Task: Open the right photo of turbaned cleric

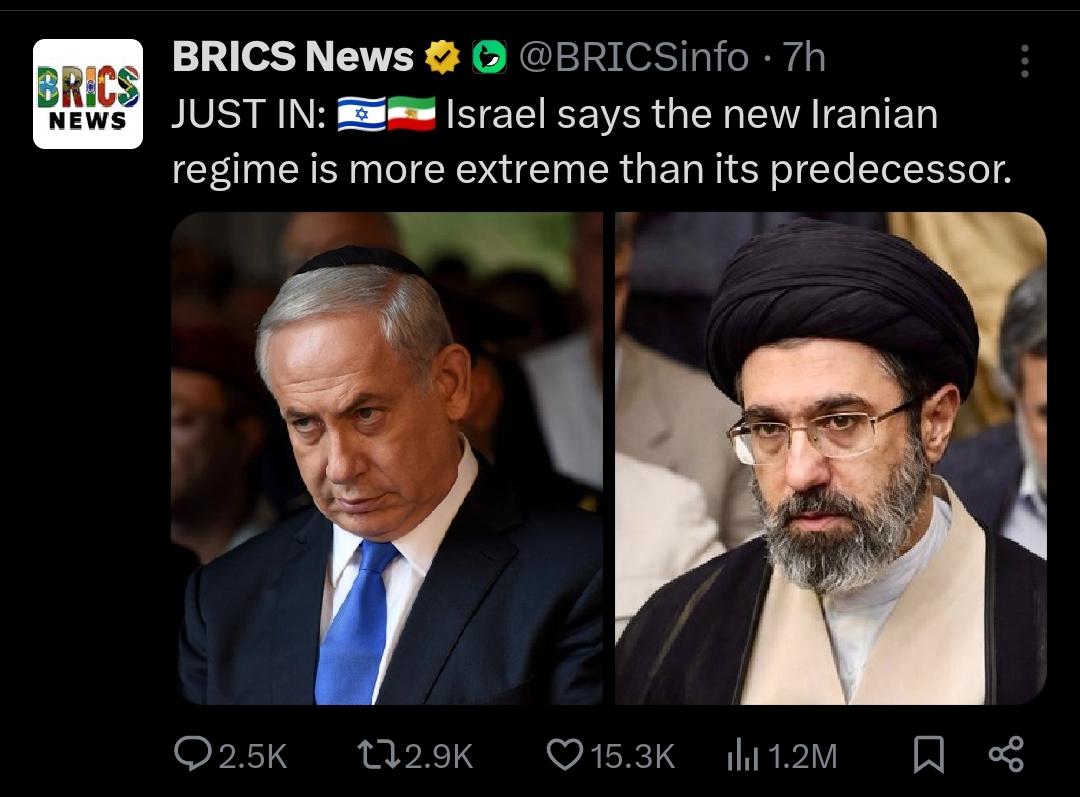Action: (831, 458)
